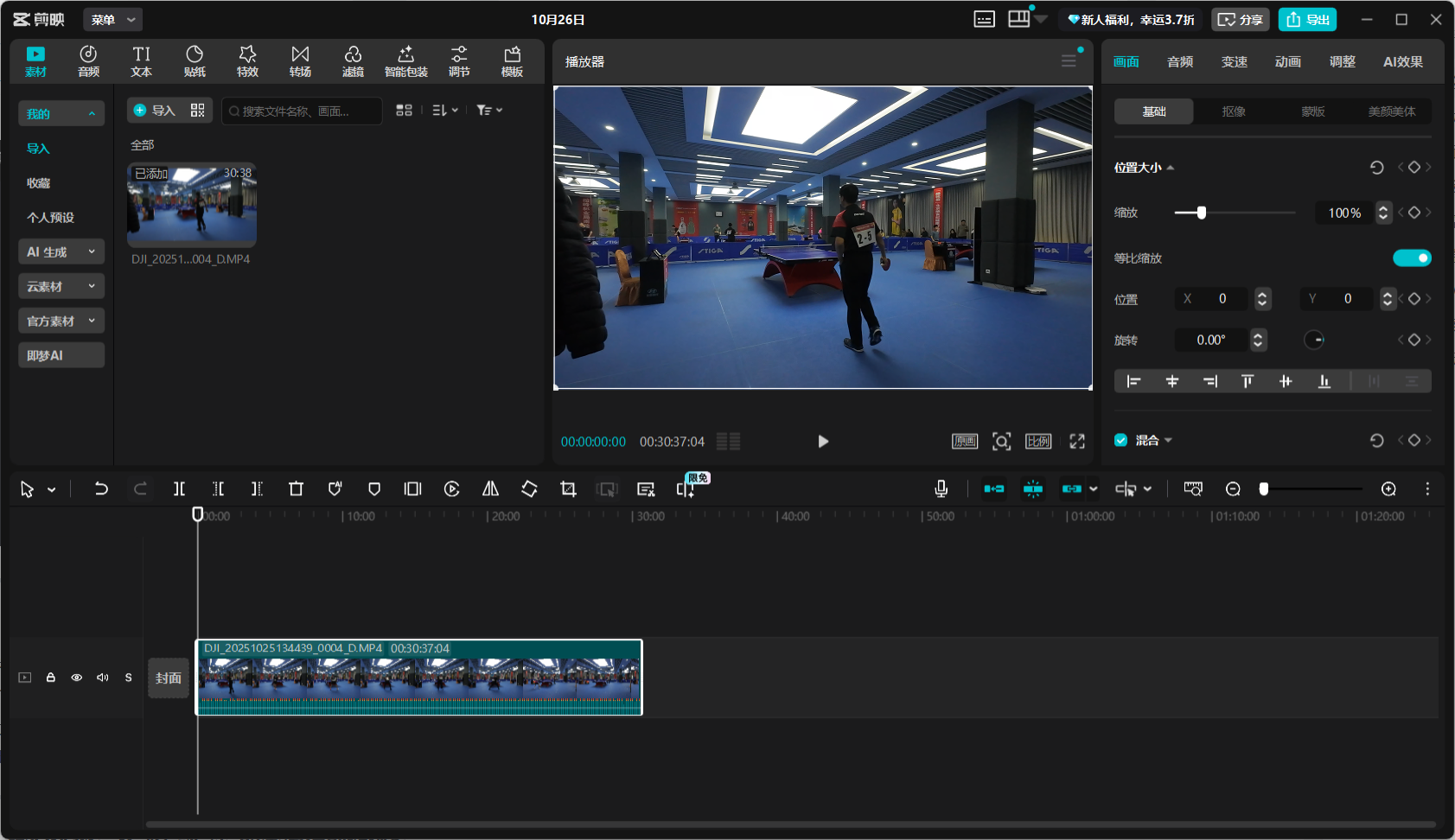Image resolution: width=1455 pixels, height=840 pixels.
Task: Select the 蒙版 sub-tab
Action: pyautogui.click(x=1312, y=111)
